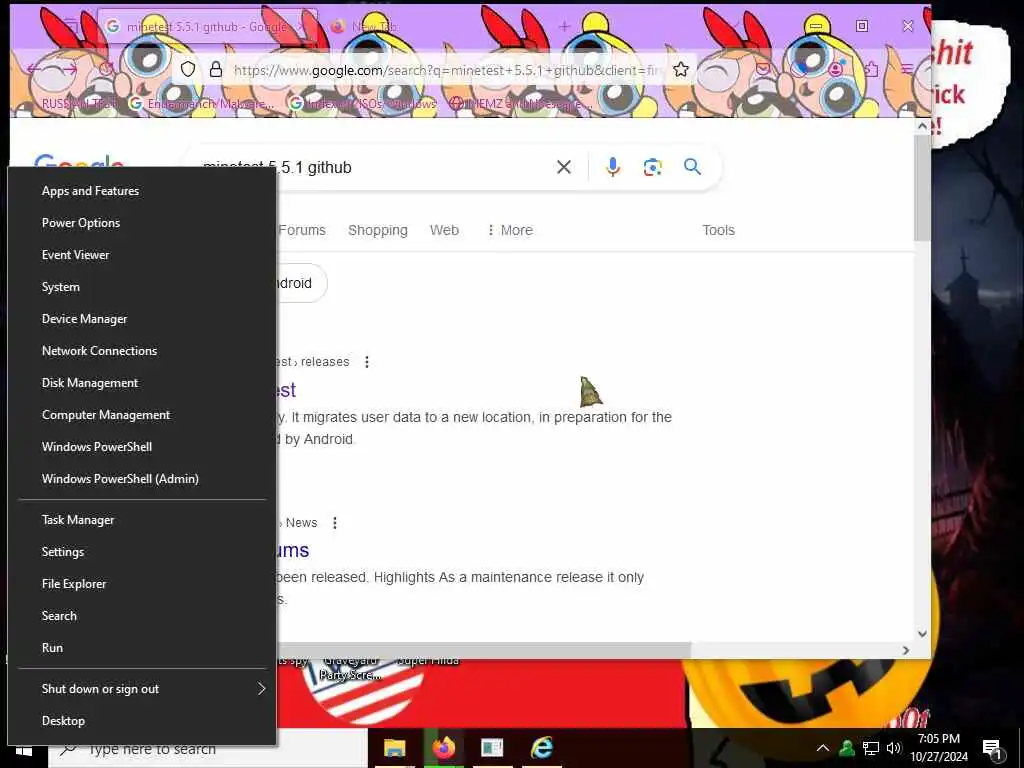The width and height of the screenshot is (1024, 768).
Task: Show site security info via padlock
Action: (x=216, y=69)
